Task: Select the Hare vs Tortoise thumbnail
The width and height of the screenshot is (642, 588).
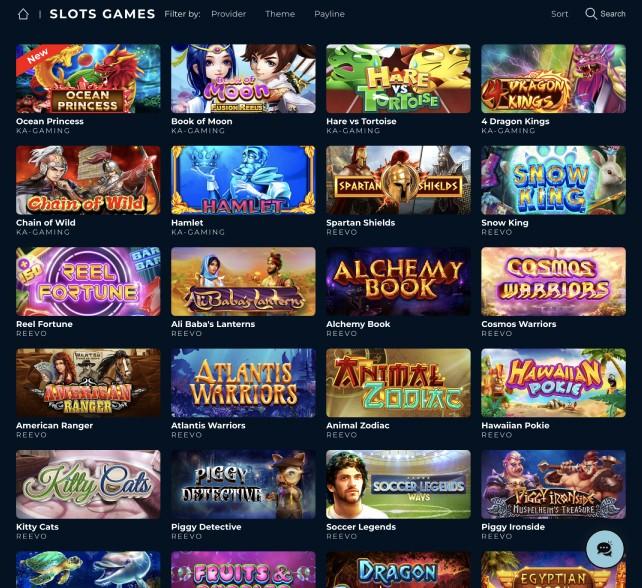Action: (398, 79)
